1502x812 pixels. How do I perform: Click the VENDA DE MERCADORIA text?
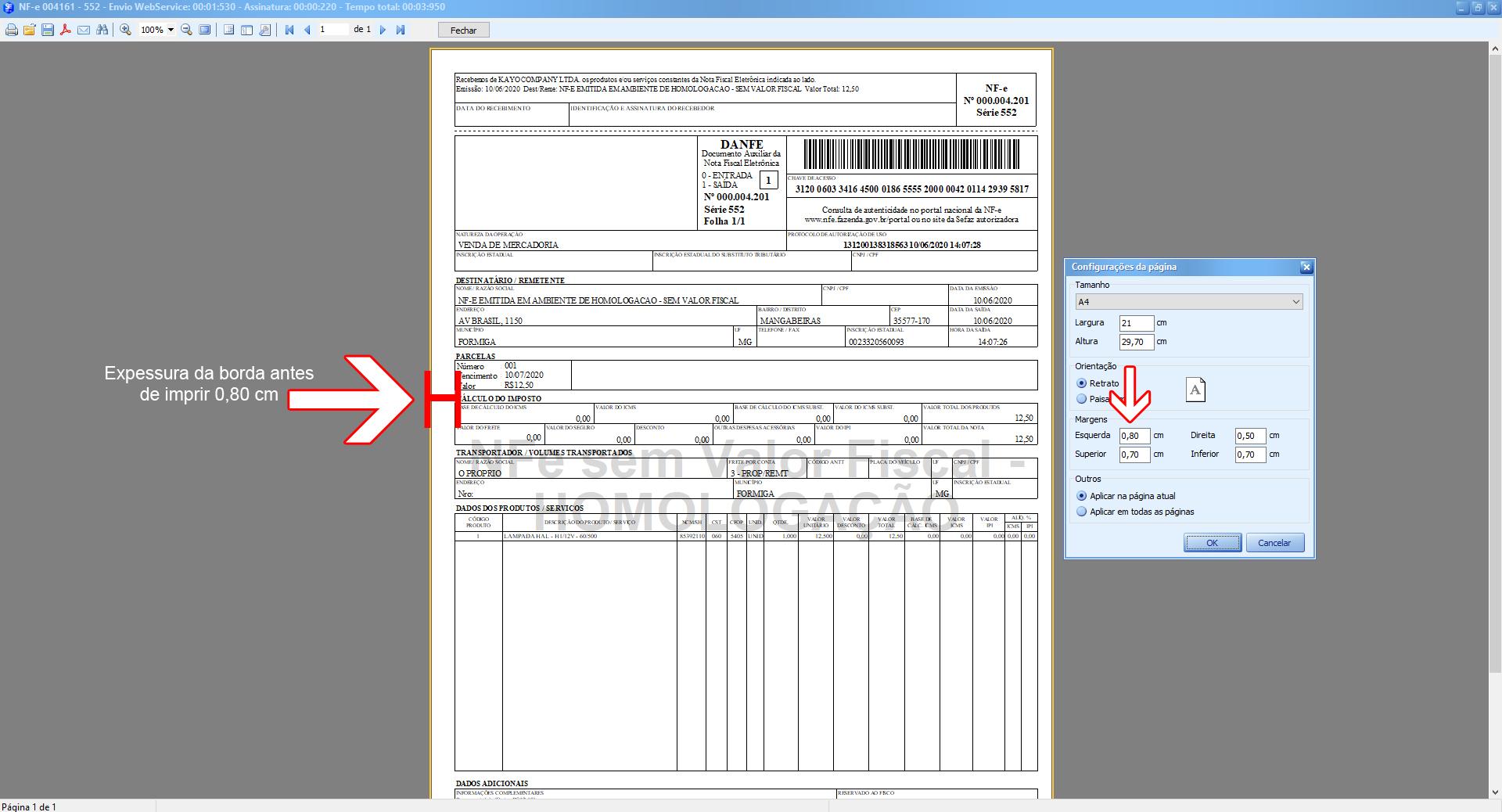pos(508,245)
